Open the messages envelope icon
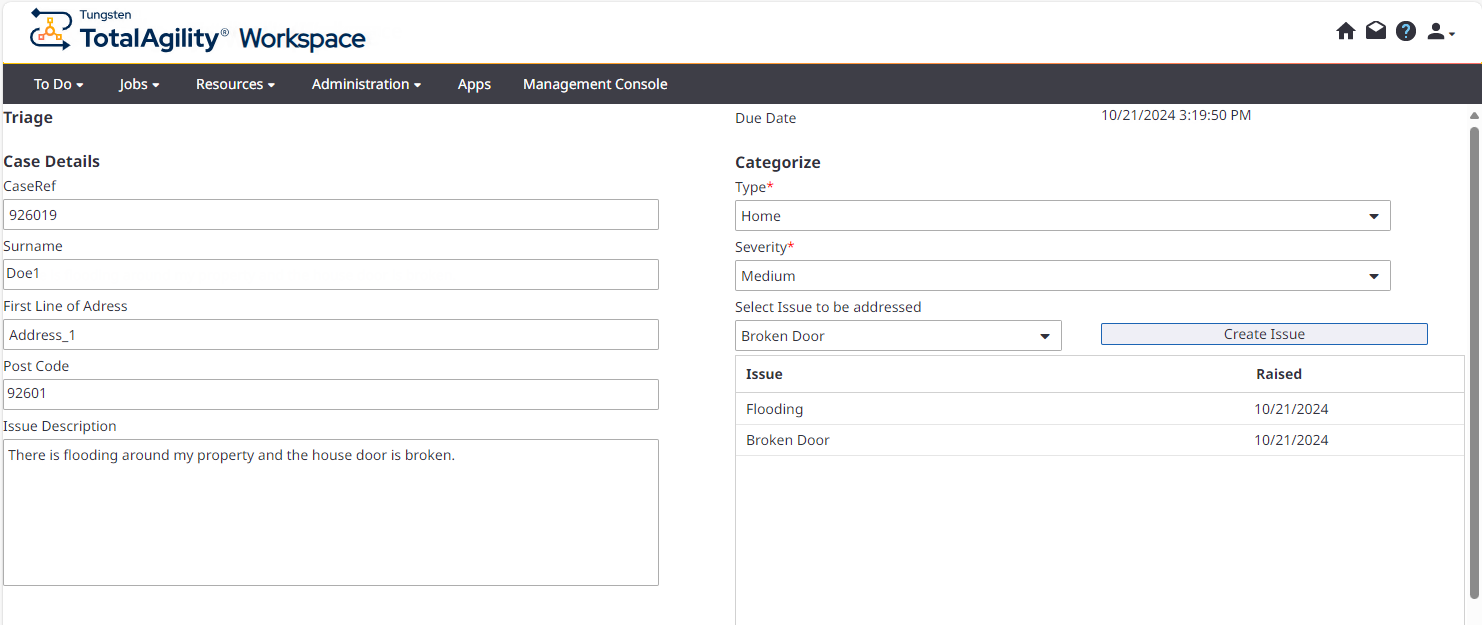Viewport: 1482px width, 625px height. tap(1376, 31)
